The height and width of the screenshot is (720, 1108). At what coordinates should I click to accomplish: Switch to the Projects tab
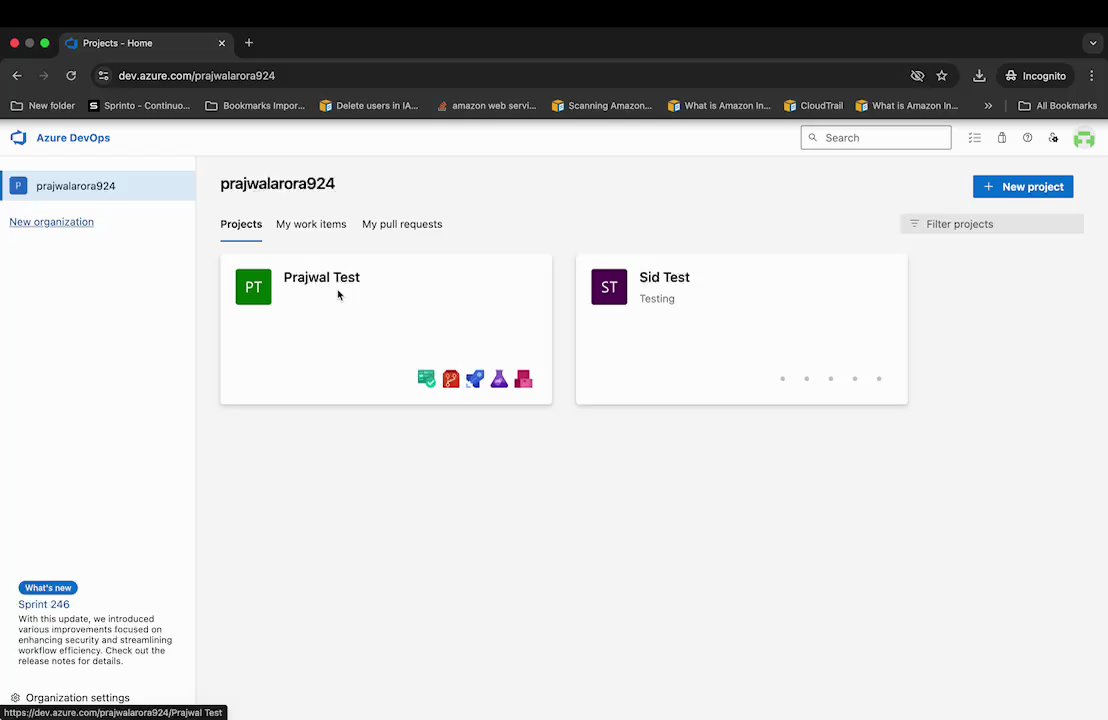[x=241, y=224]
